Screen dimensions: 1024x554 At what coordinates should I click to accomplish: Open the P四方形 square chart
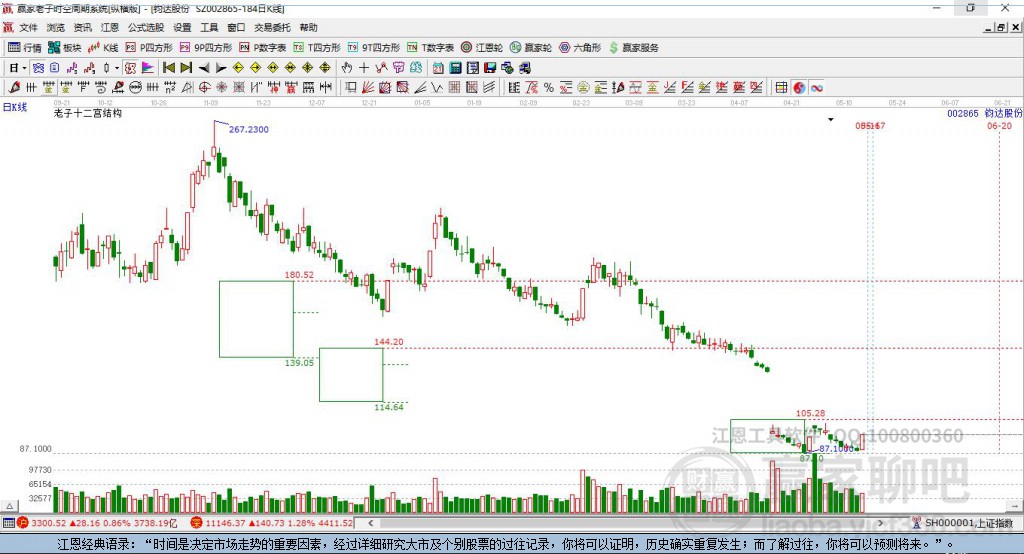(149, 48)
